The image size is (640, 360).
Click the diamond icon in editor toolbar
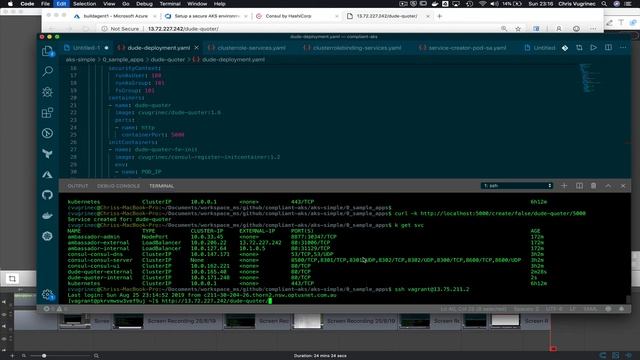565,48
